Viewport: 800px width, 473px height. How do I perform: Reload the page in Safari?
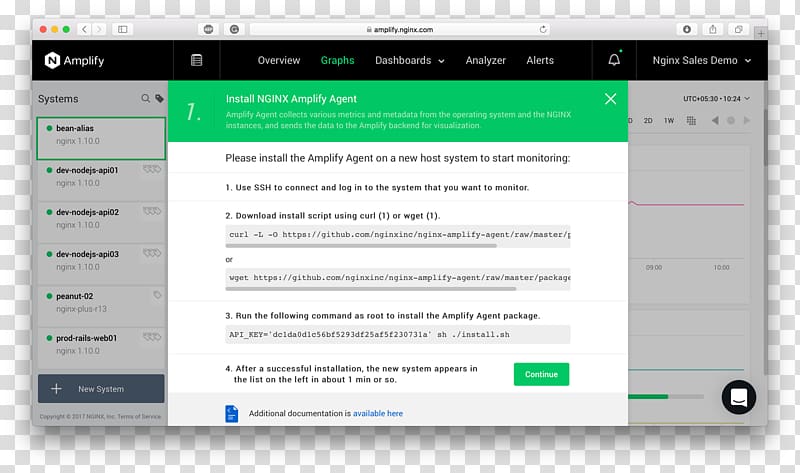[x=543, y=30]
